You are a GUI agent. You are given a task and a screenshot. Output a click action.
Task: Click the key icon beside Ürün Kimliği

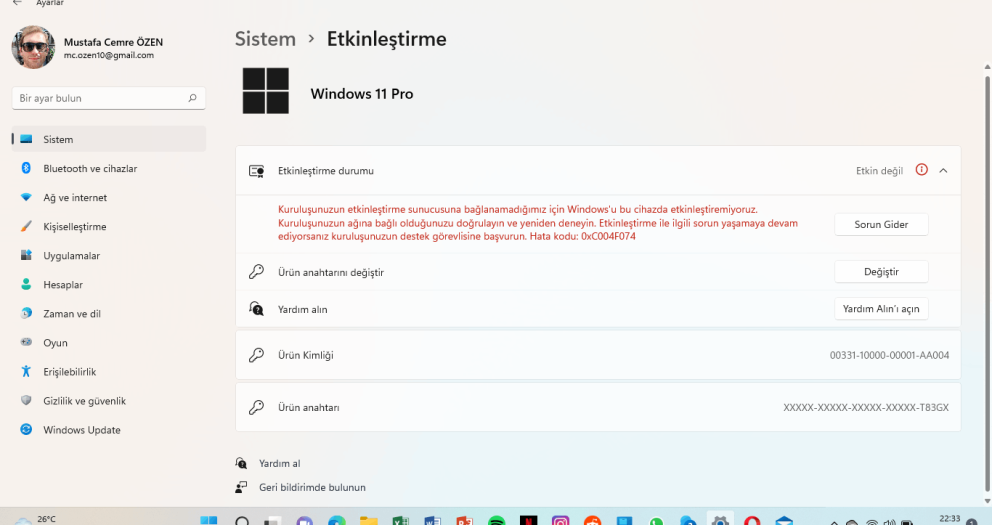point(256,355)
